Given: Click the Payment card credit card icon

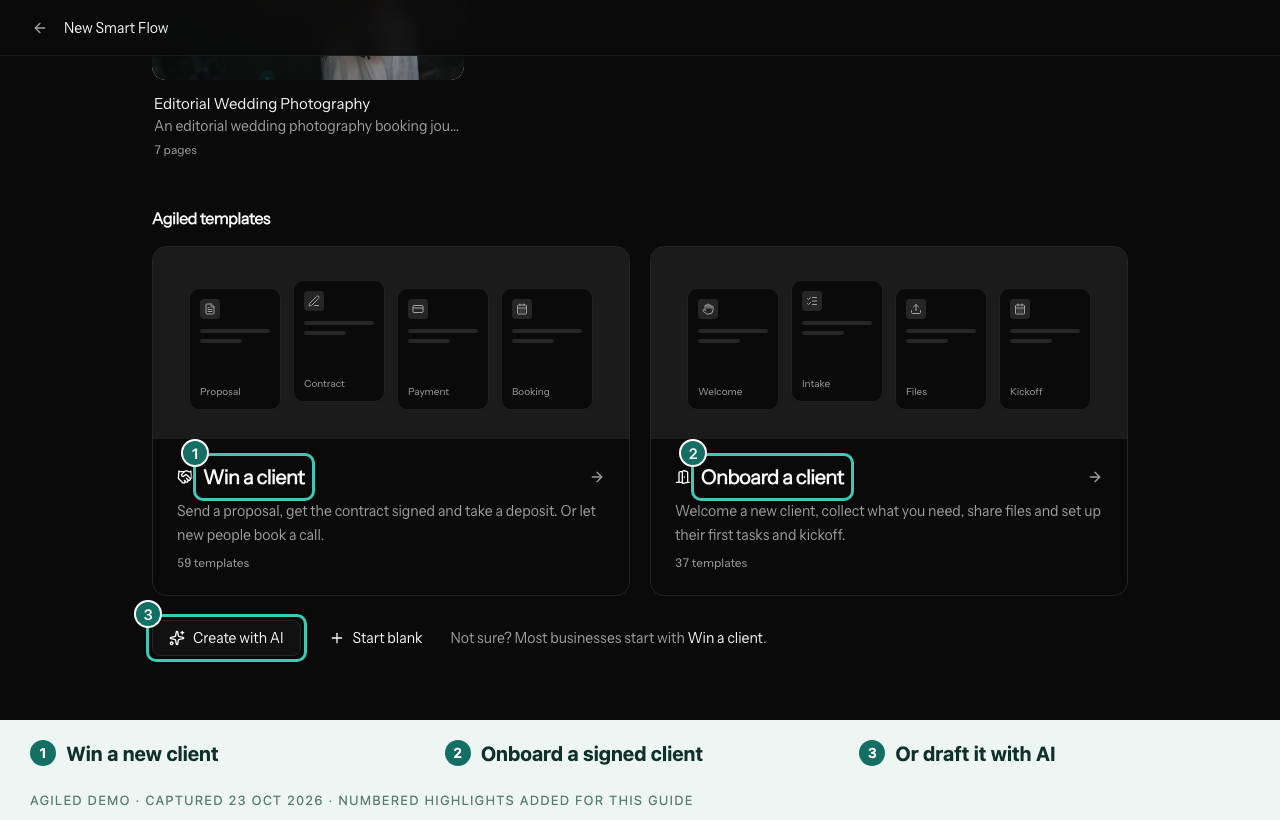Looking at the screenshot, I should [418, 309].
